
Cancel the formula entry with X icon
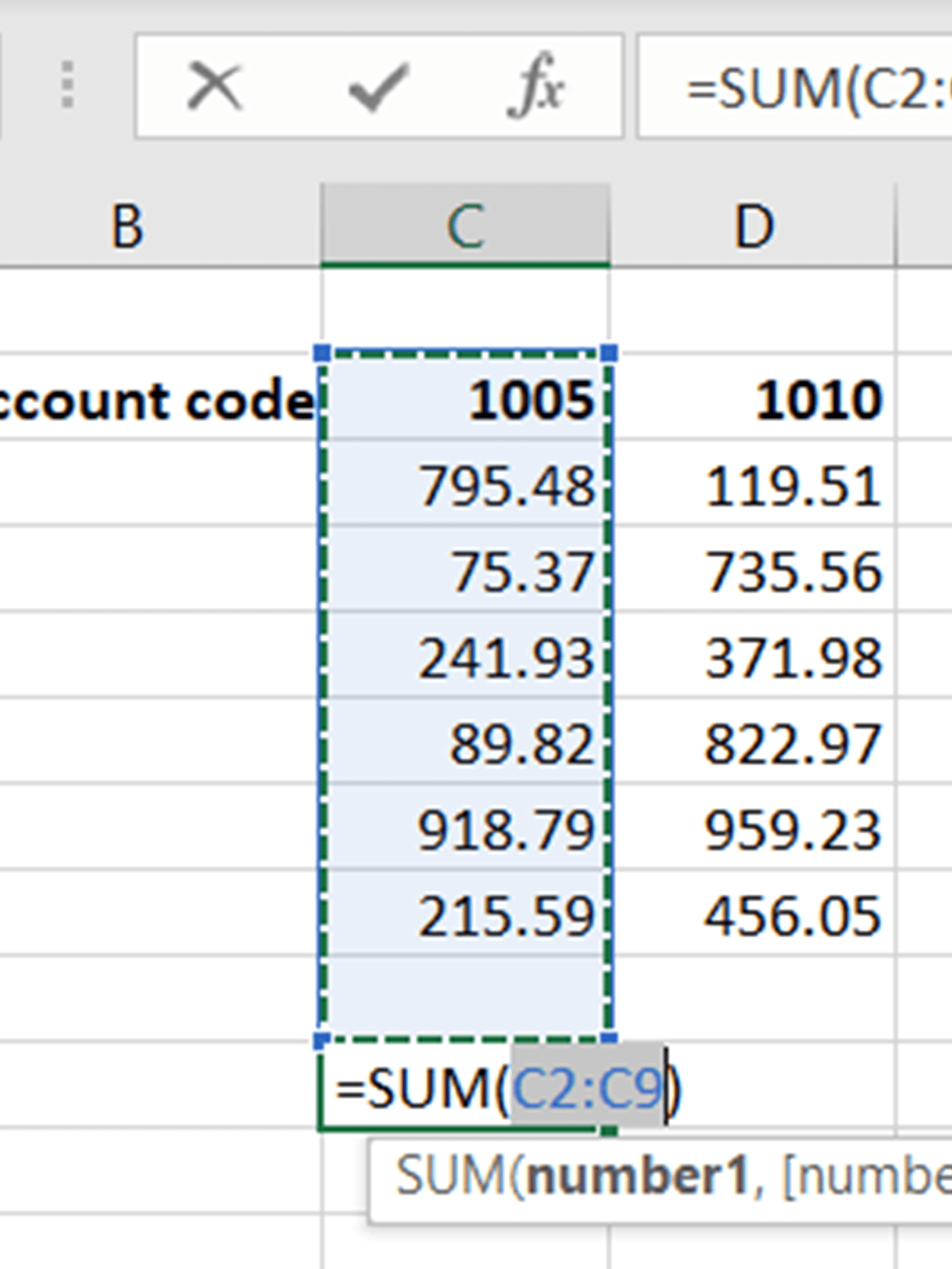click(x=215, y=87)
